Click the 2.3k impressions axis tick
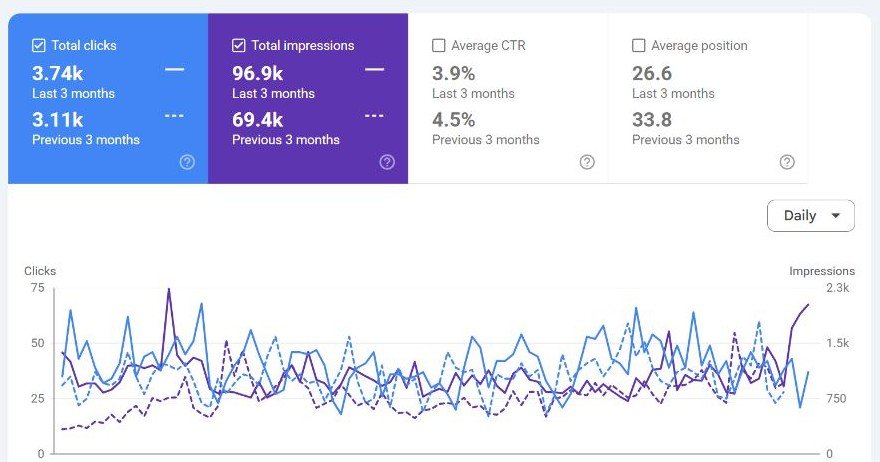 point(837,288)
